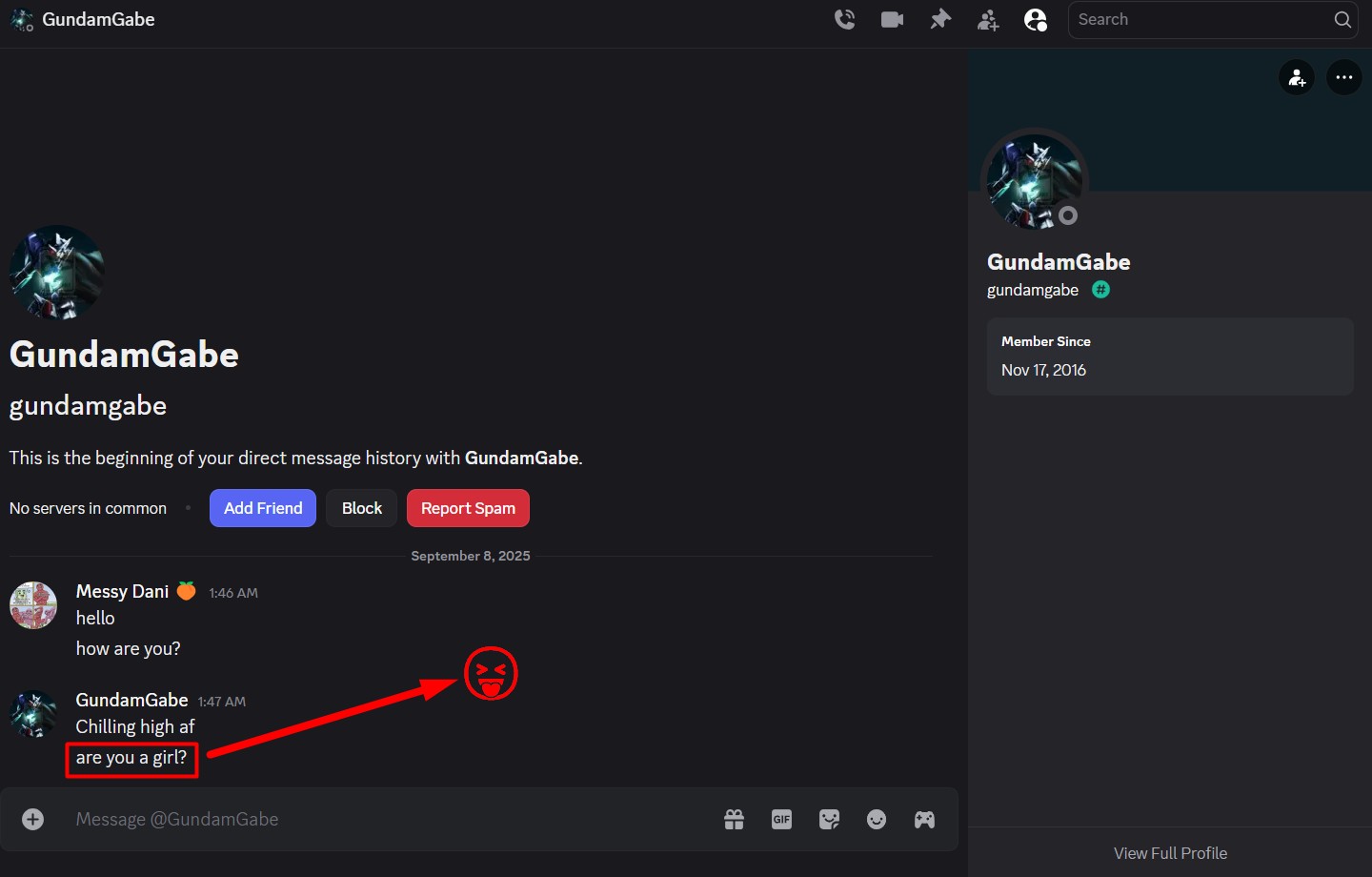The width and height of the screenshot is (1372, 877).
Task: Click GundamGabe's small avatar beside the 1:47 AM message
Action: (x=33, y=714)
